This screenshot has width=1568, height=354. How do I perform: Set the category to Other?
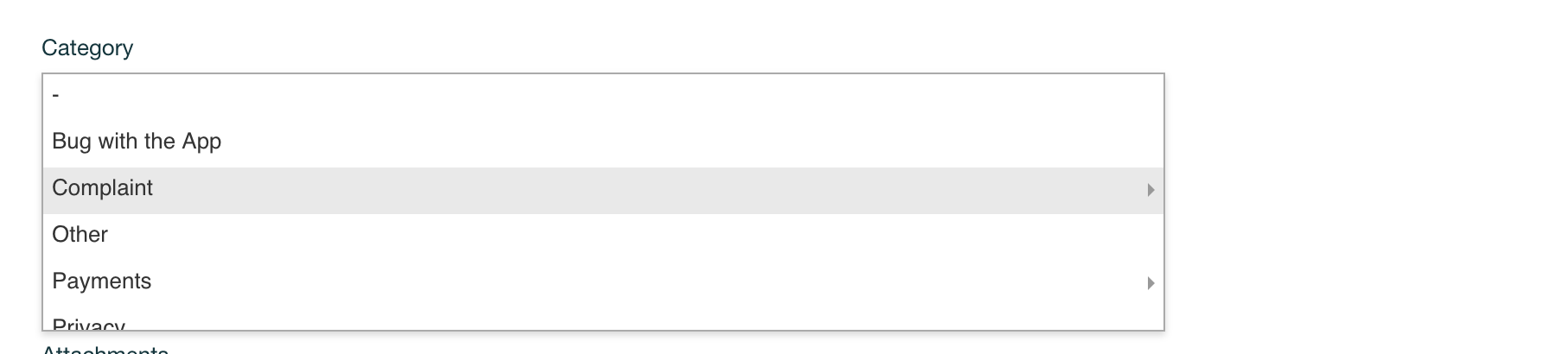(80, 235)
